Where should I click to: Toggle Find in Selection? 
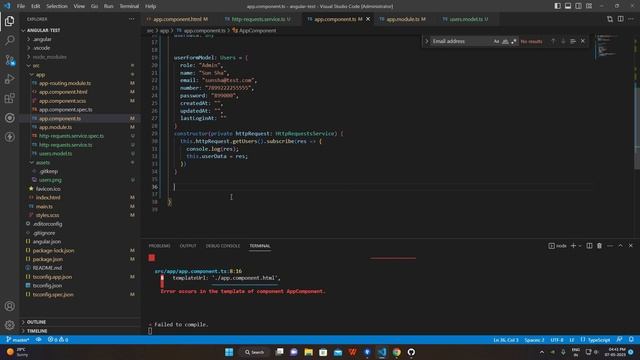click(573, 41)
